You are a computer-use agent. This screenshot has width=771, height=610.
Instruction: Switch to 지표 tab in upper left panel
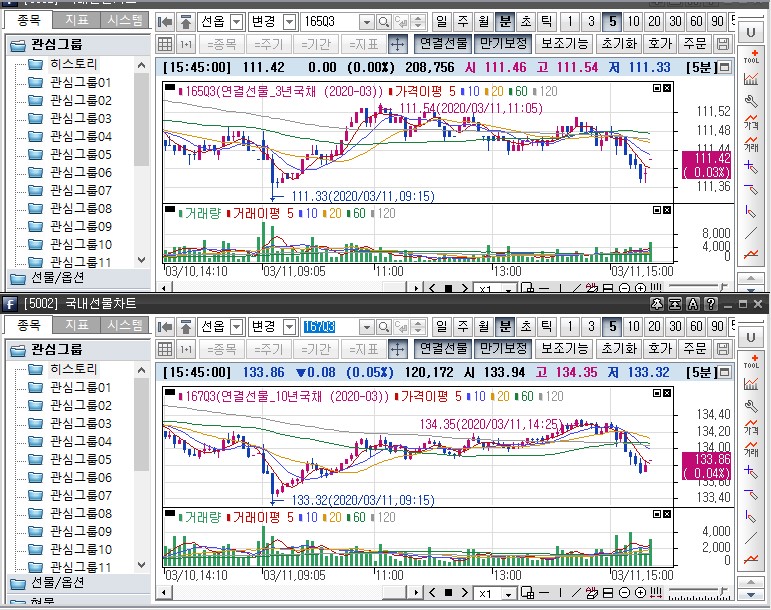[x=76, y=20]
